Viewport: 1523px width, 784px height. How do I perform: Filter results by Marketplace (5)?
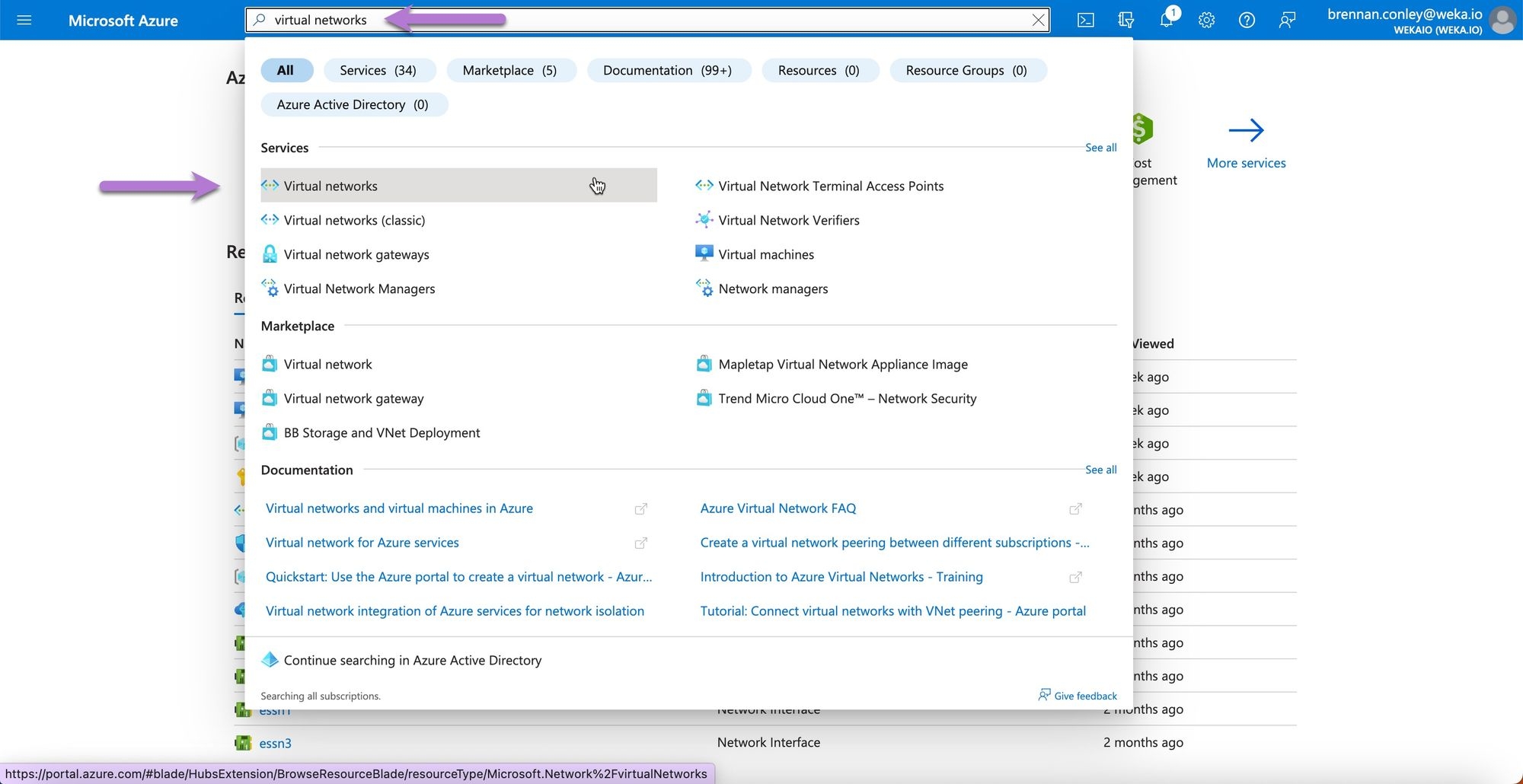pos(509,70)
